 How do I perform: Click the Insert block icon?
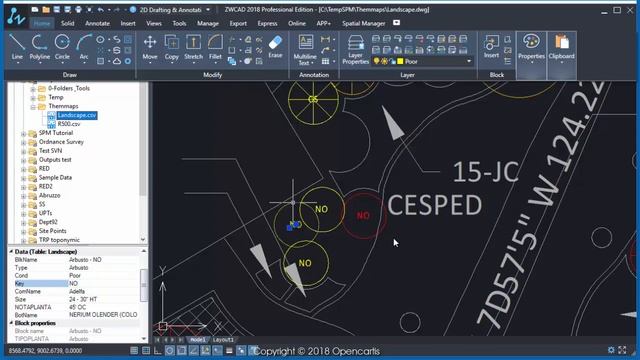(x=491, y=47)
